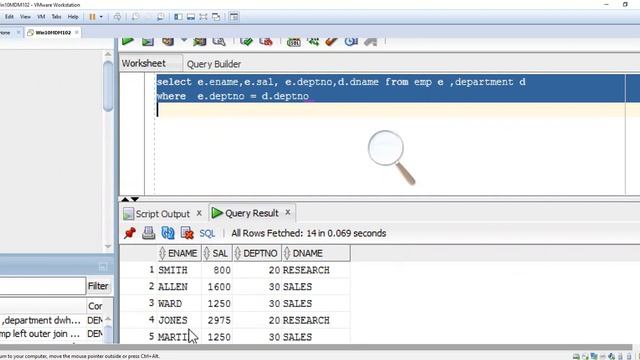
Task: Sort by the DEPTNO column header
Action: tap(257, 253)
